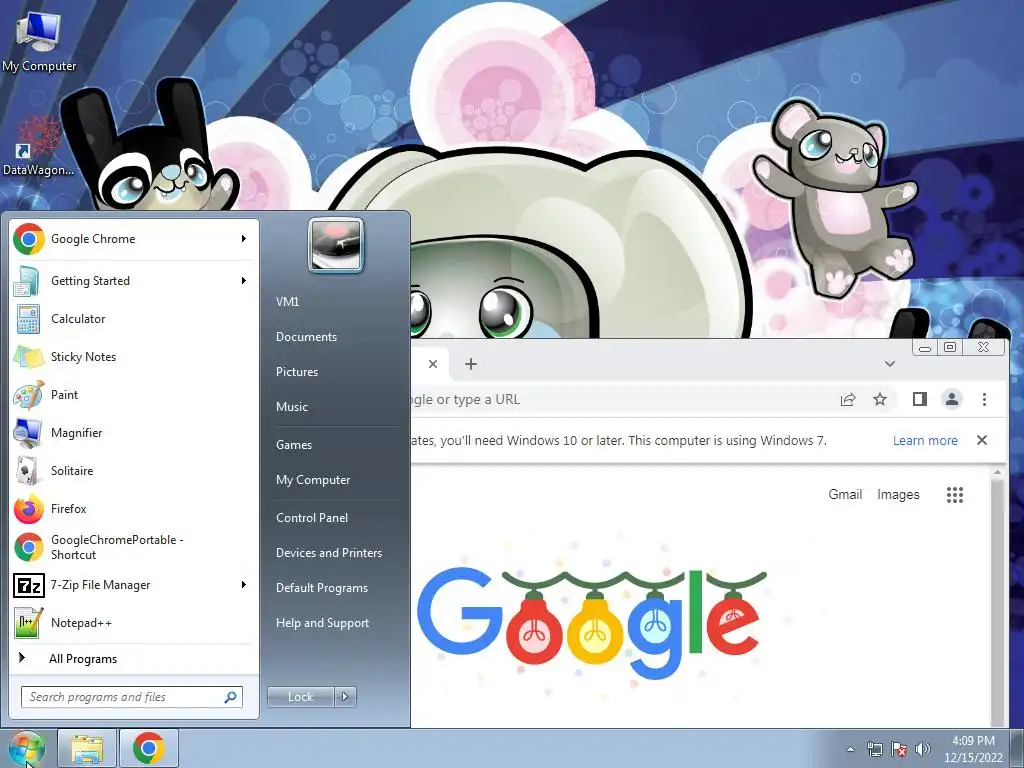Click the Lock button
The height and width of the screenshot is (768, 1024).
[x=300, y=697]
